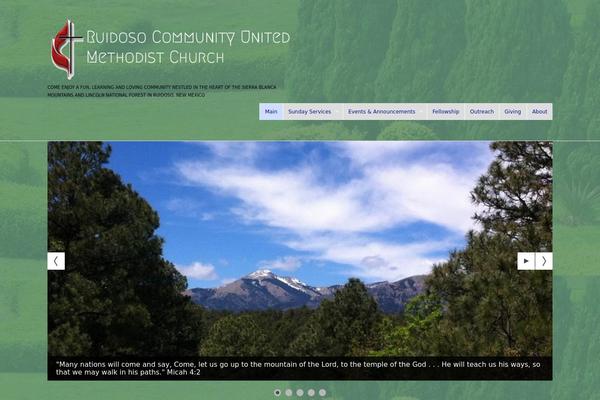Jump to the second slide dot
Viewport: 600px width, 400px height.
[289, 392]
